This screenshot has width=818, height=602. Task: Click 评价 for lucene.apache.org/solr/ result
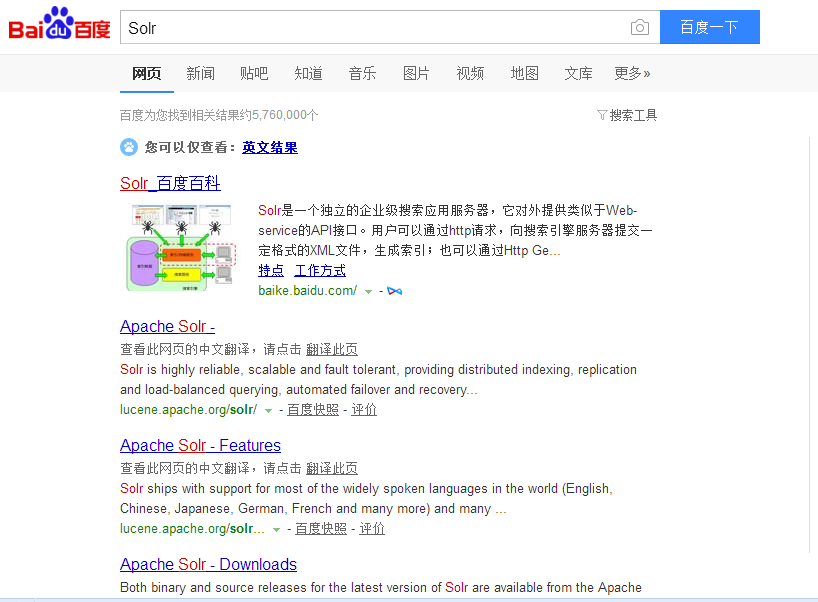click(x=364, y=410)
